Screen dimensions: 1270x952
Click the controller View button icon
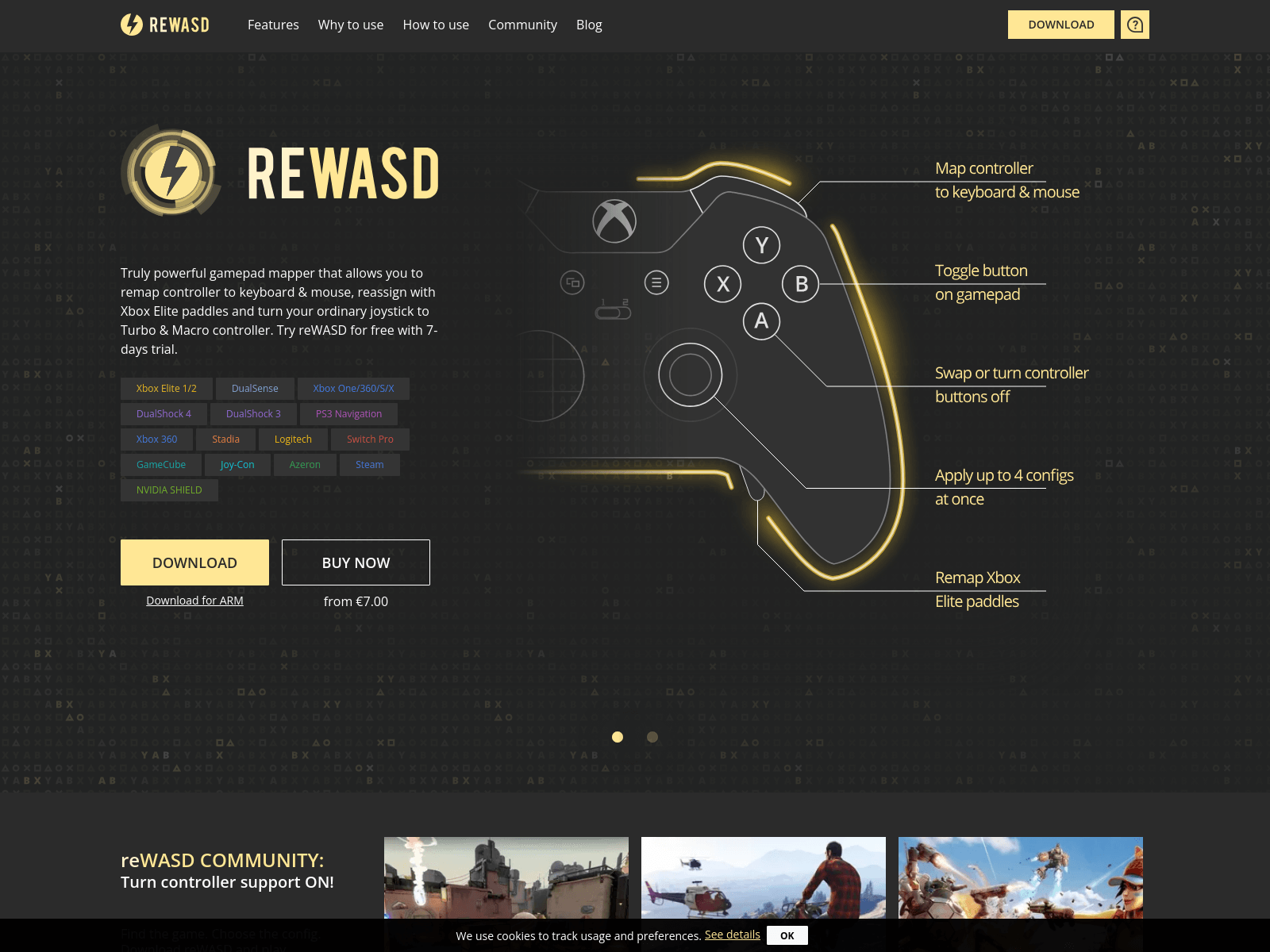572,282
